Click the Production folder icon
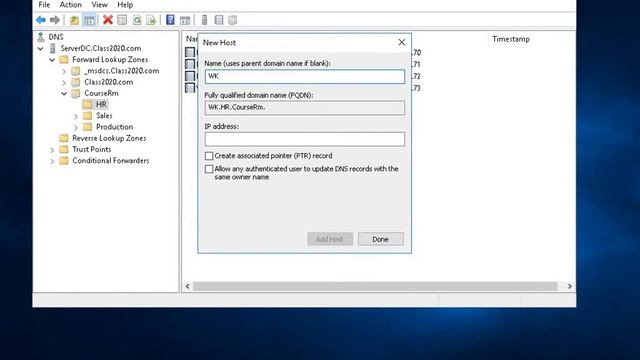 [x=87, y=127]
